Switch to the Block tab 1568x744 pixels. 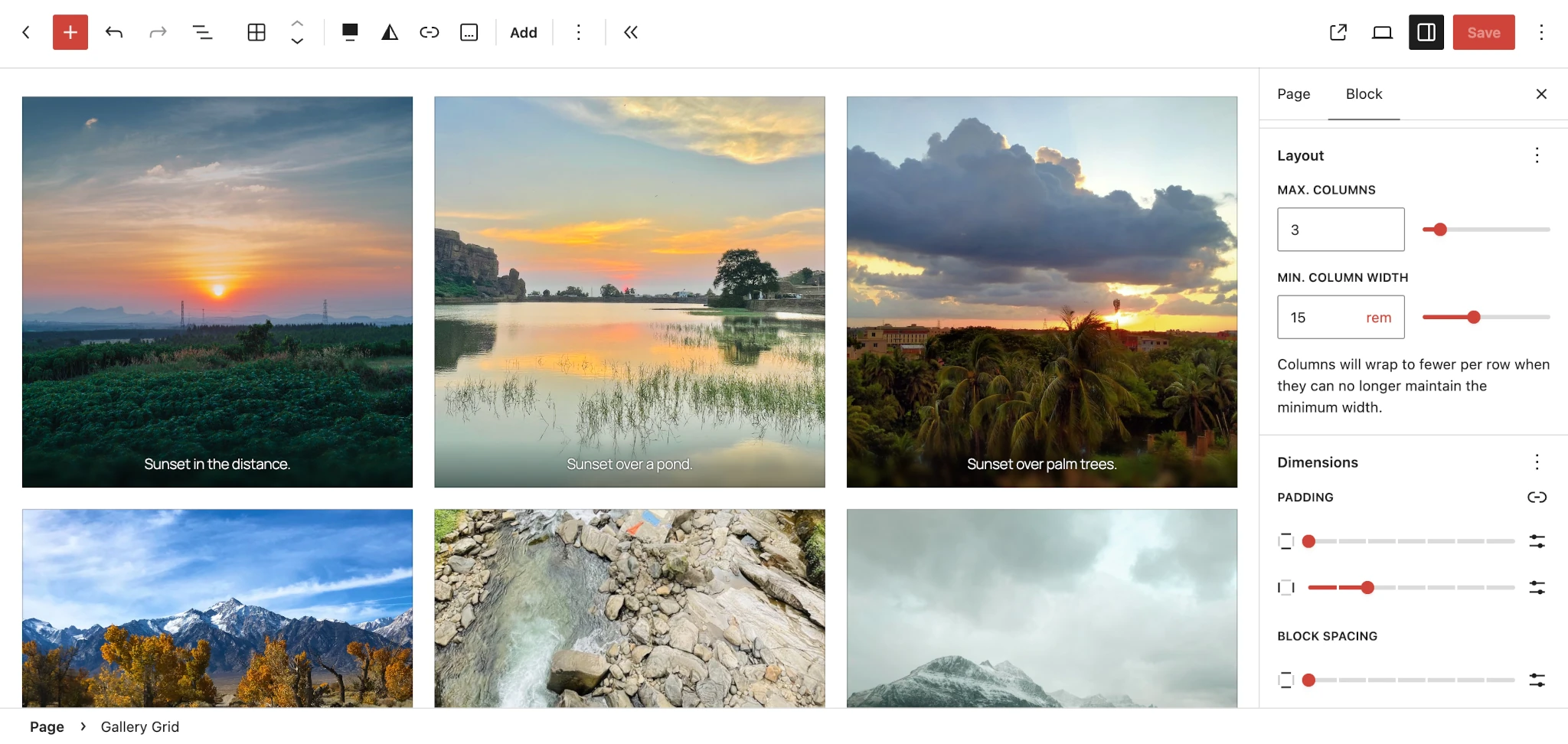[1364, 94]
